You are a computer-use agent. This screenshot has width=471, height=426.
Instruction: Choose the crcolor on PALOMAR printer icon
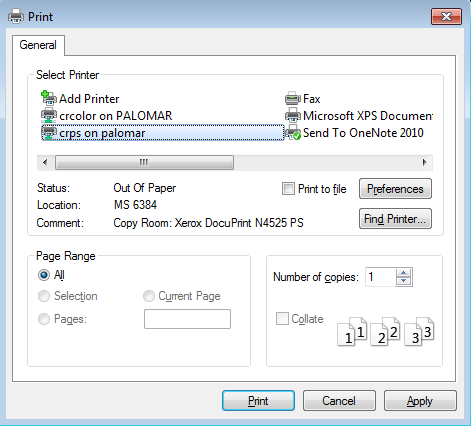click(49, 115)
